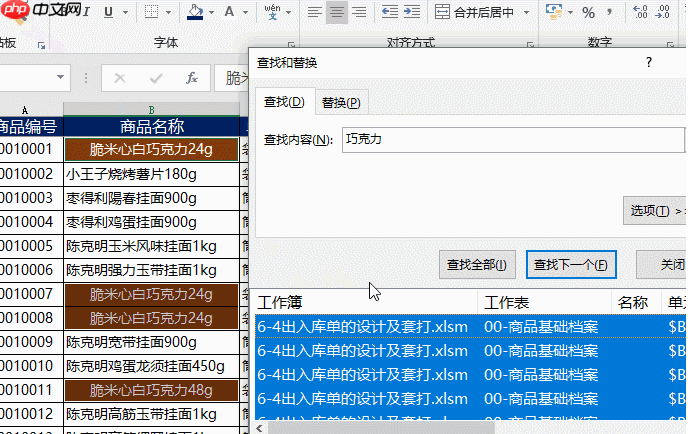The image size is (697, 434).
Task: Toggle underline formatting
Action: 108,12
